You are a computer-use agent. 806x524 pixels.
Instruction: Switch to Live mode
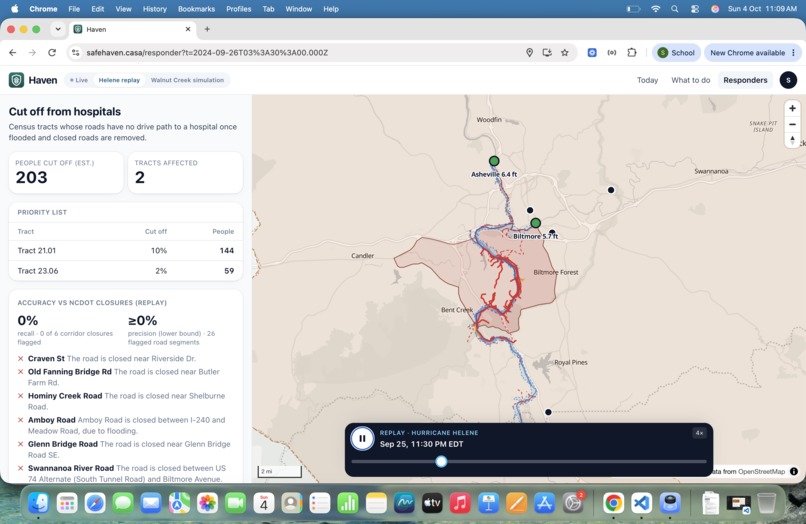79,80
